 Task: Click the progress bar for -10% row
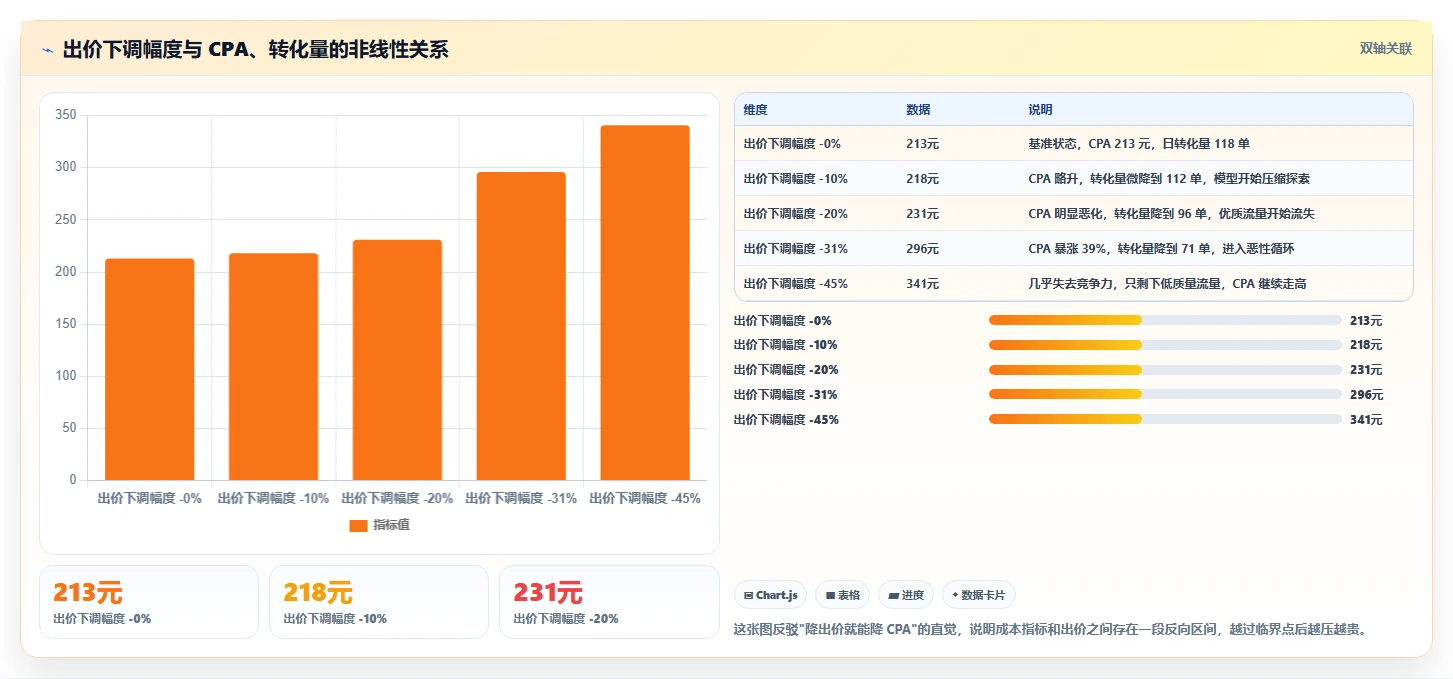pyautogui.click(x=1165, y=345)
